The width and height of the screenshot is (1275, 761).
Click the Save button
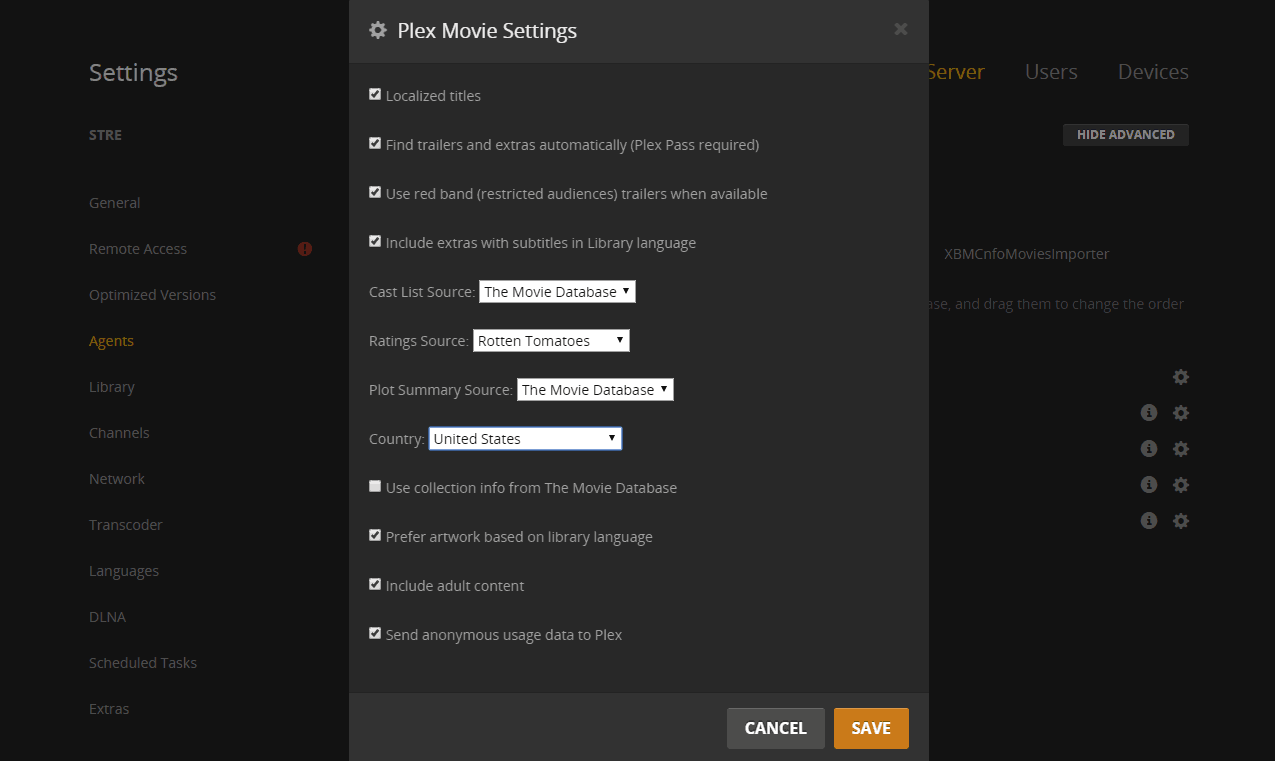pos(871,728)
